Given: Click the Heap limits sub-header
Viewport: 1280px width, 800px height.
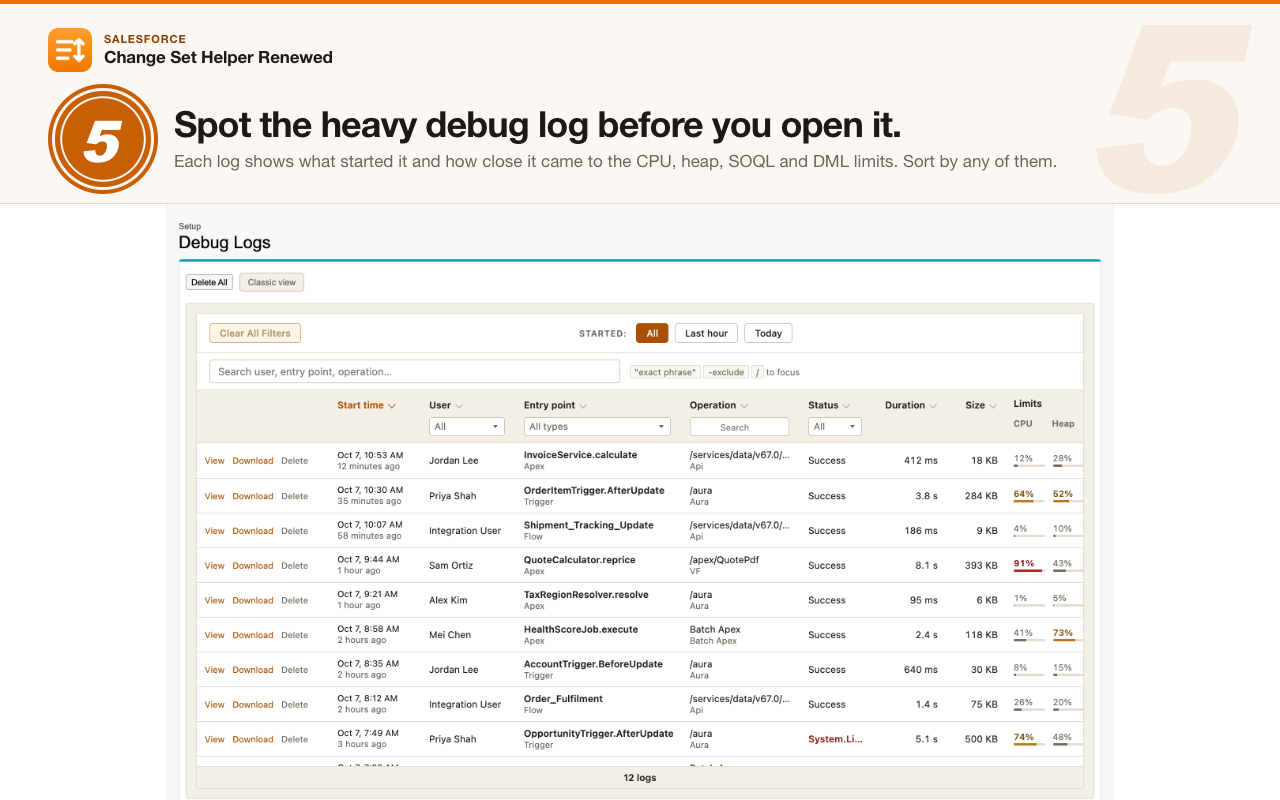Looking at the screenshot, I should (x=1063, y=424).
